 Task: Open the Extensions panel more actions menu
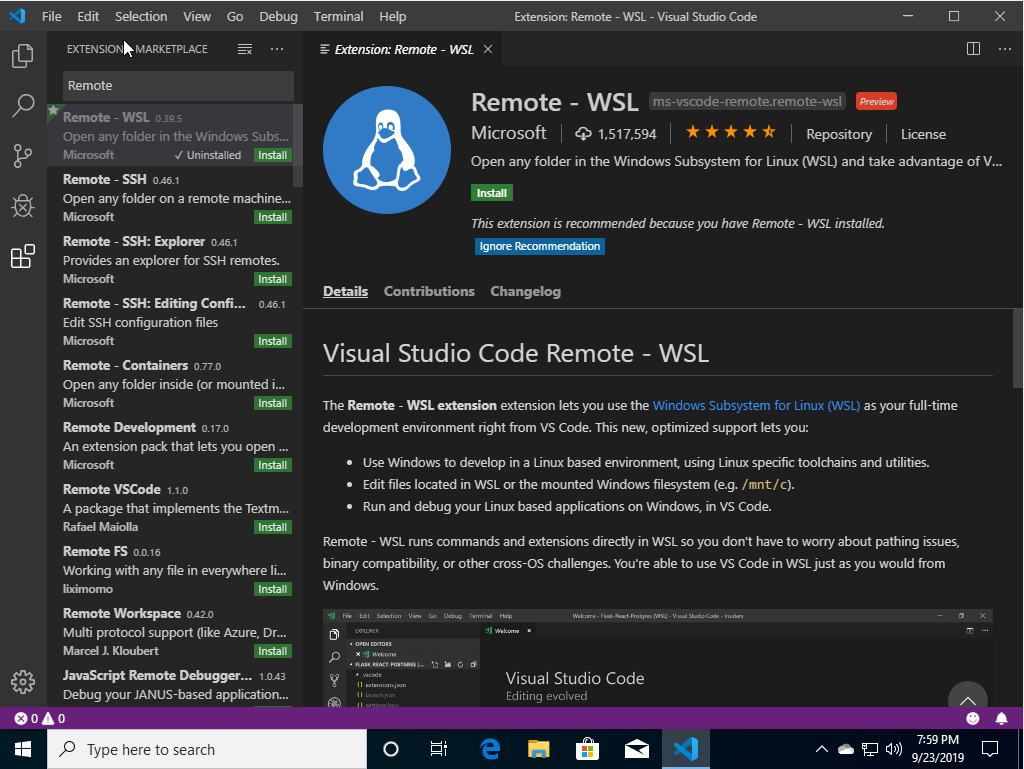276,47
